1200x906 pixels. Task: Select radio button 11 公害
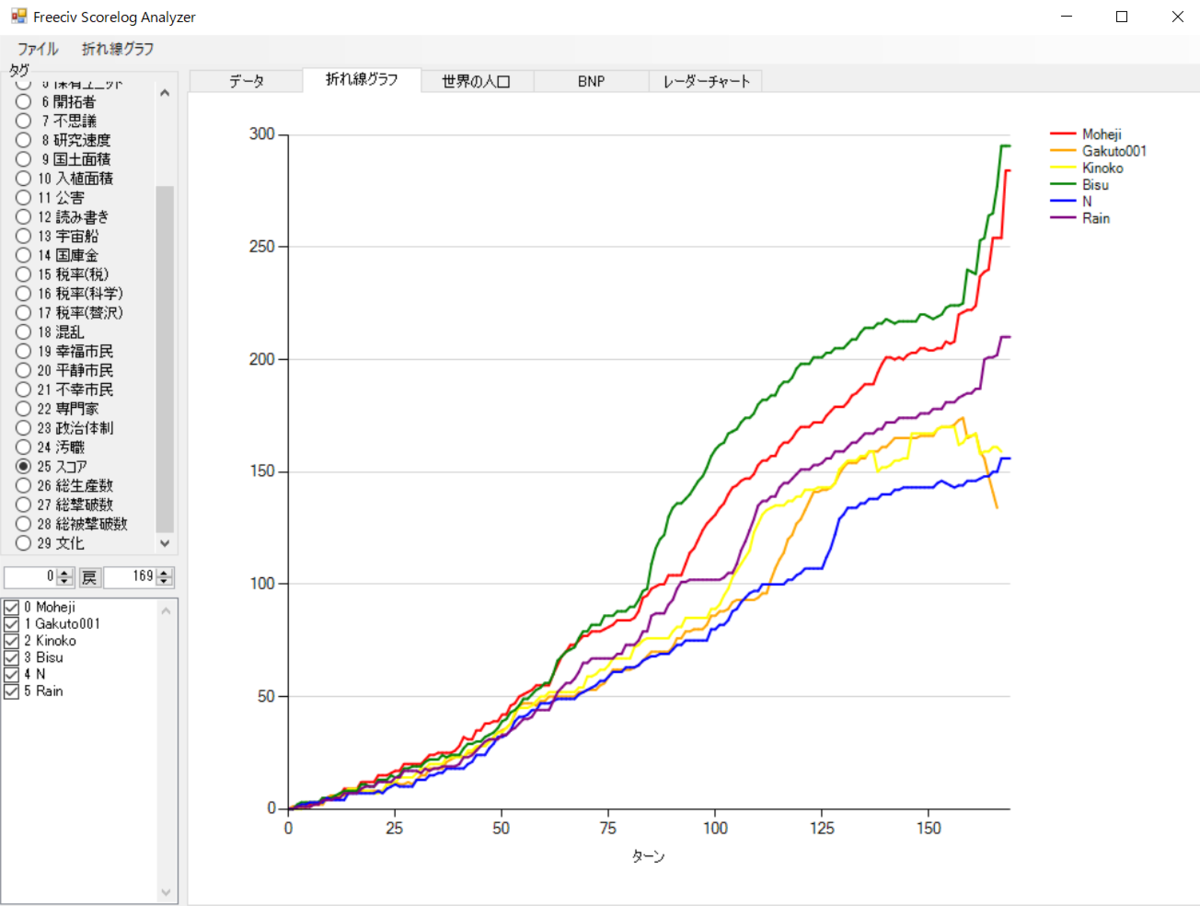coord(23,197)
